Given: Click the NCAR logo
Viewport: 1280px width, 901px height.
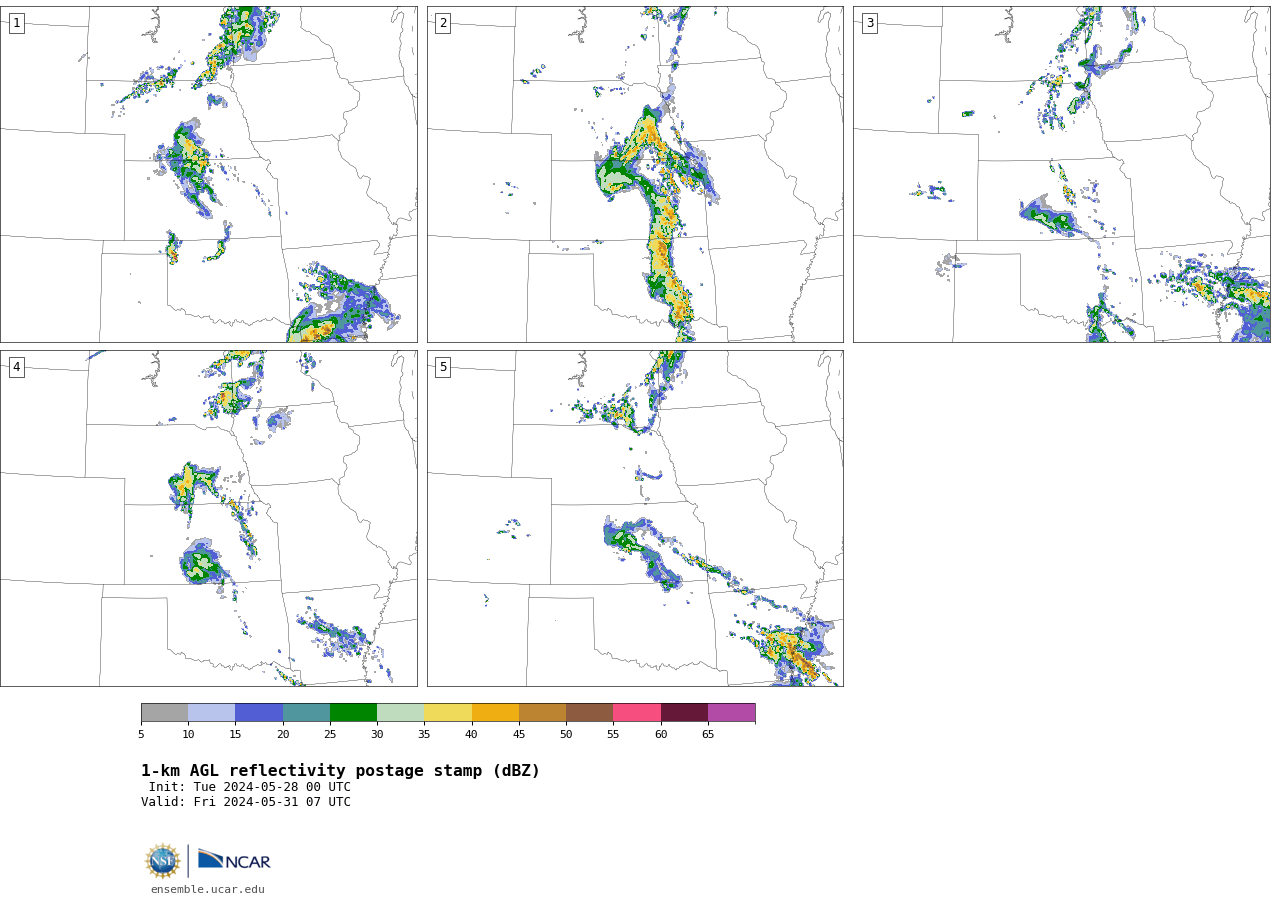Looking at the screenshot, I should [234, 860].
